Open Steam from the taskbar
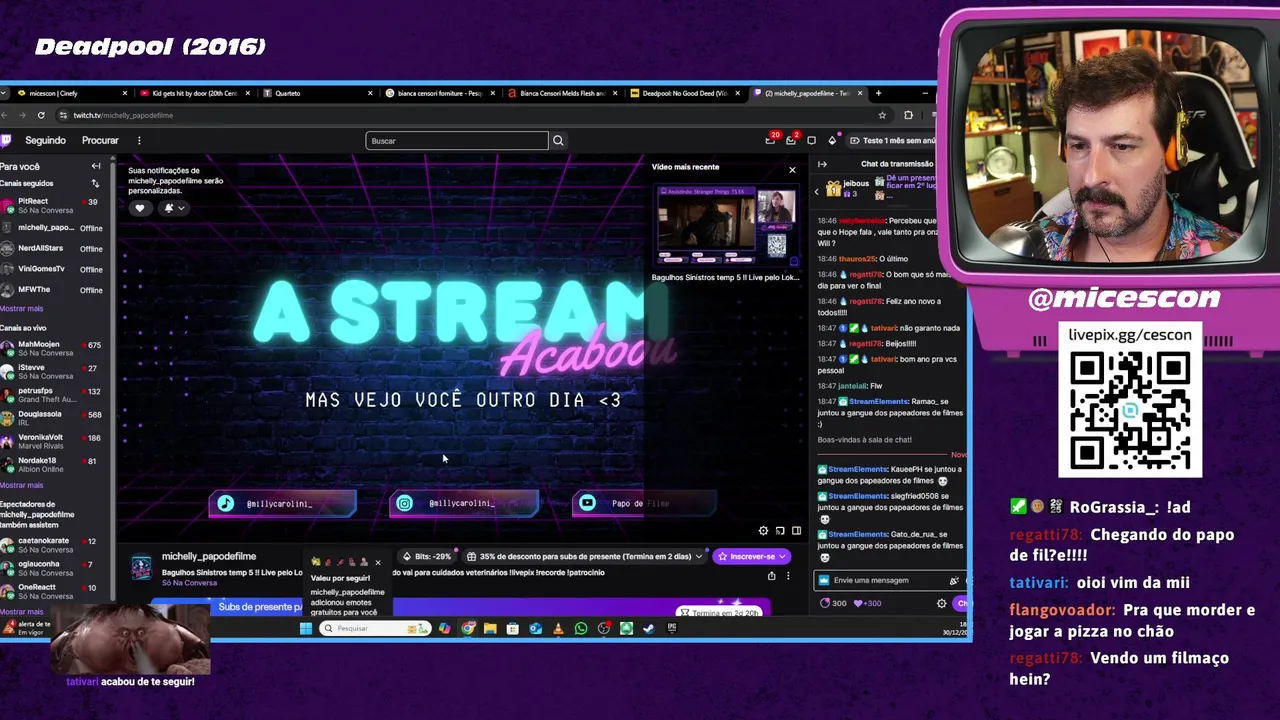The height and width of the screenshot is (720, 1280). (649, 628)
